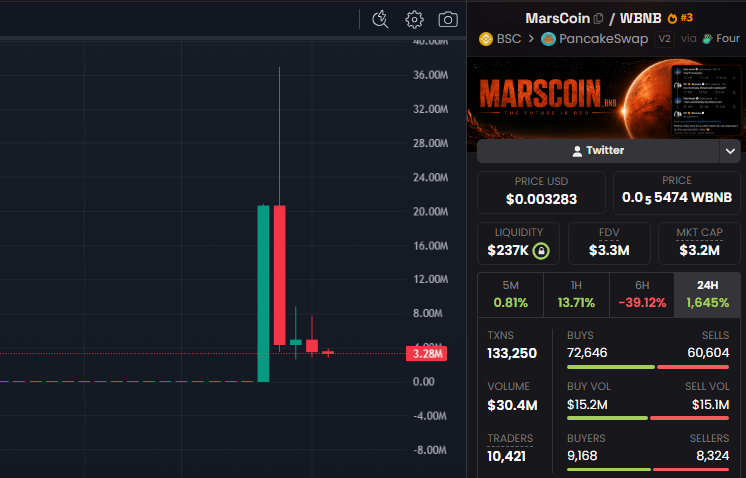The width and height of the screenshot is (746, 478).
Task: Click the 36.00M price axis label
Action: (x=431, y=75)
